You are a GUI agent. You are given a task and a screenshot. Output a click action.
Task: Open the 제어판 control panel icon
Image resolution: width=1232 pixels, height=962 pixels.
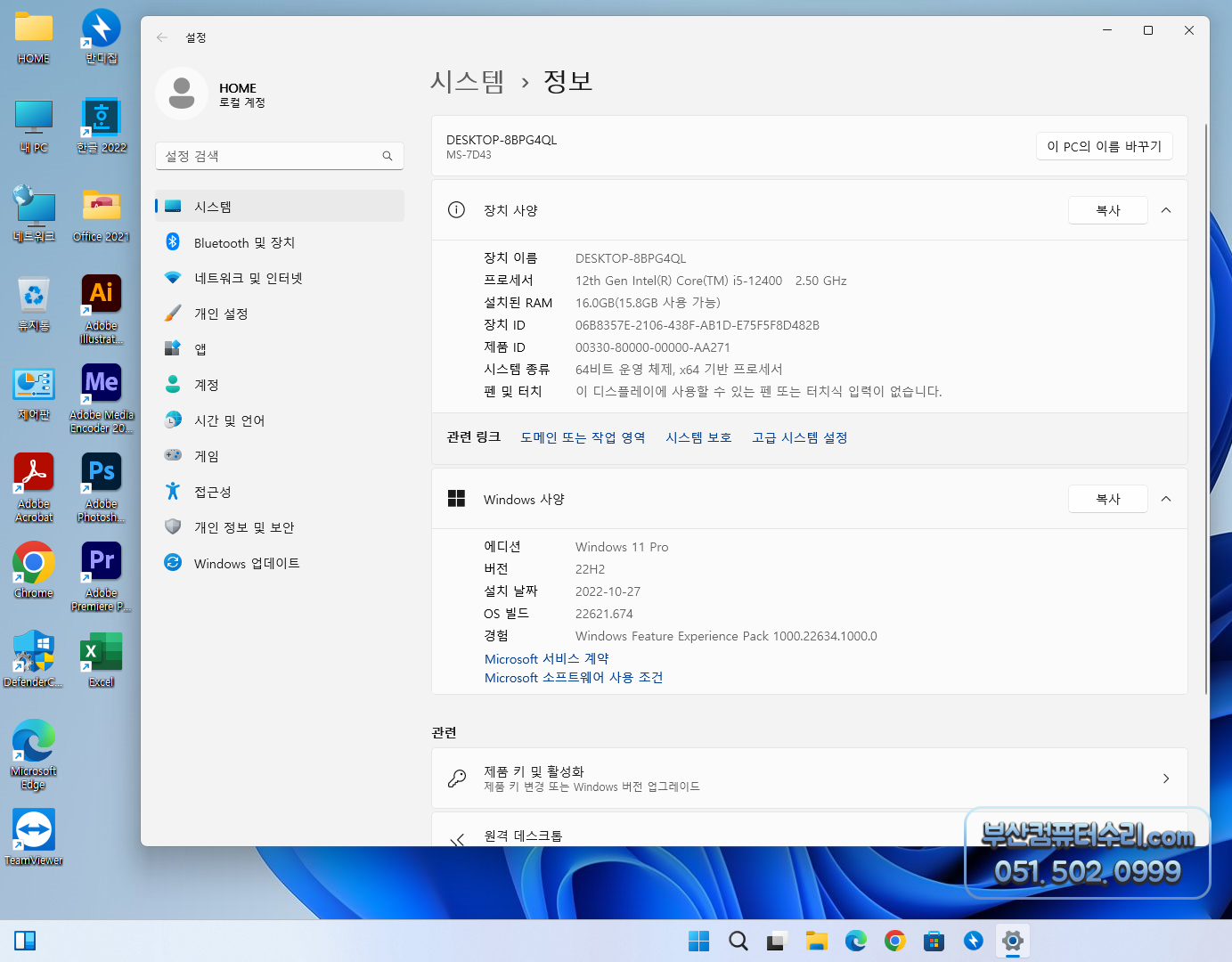34,394
